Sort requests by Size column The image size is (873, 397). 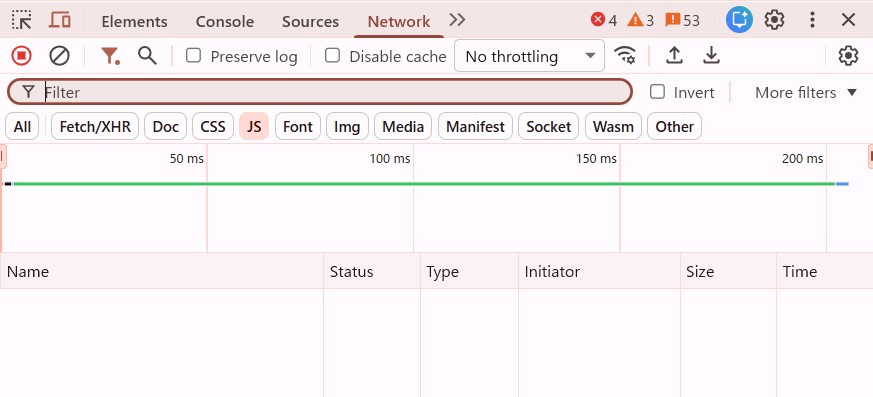click(x=728, y=271)
